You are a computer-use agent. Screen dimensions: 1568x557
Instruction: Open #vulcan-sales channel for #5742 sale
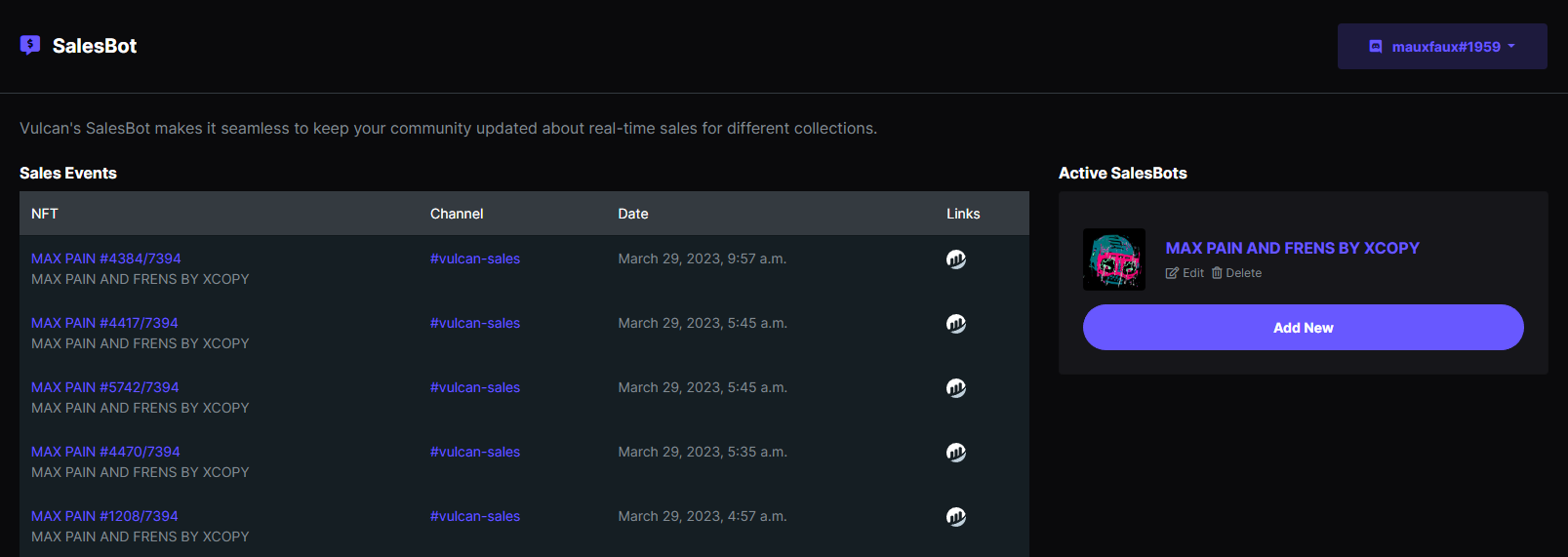coord(475,387)
